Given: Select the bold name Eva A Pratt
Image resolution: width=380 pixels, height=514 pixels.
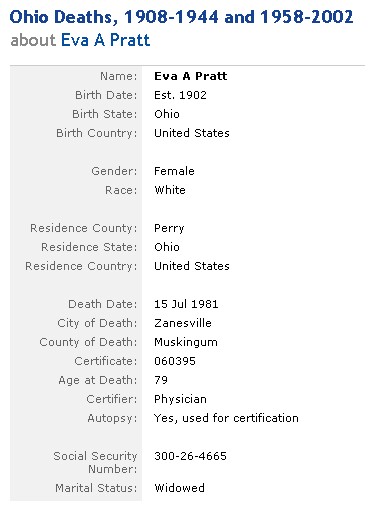Looking at the screenshot, I should point(190,76).
